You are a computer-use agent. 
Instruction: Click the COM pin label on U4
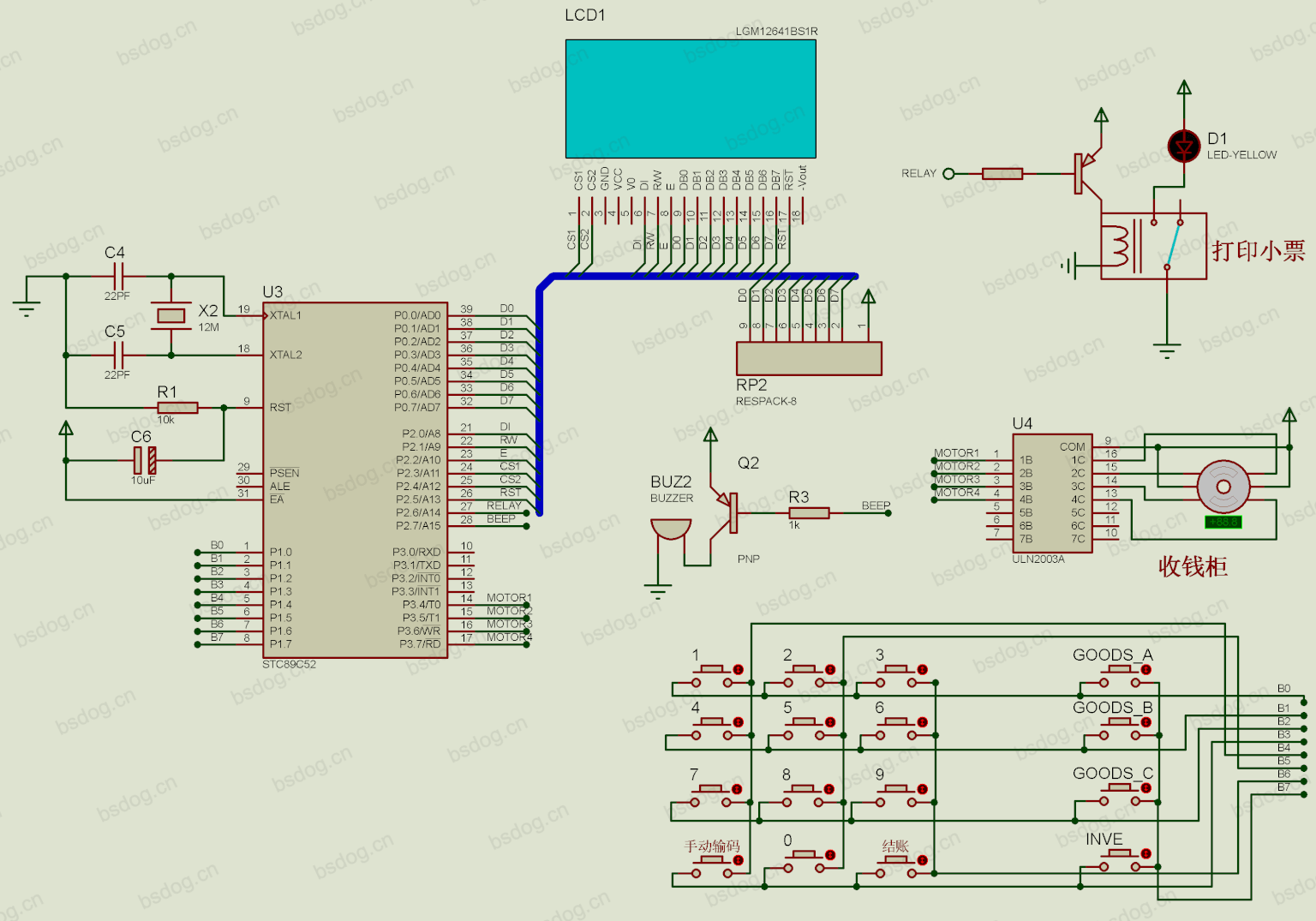pos(1072,447)
